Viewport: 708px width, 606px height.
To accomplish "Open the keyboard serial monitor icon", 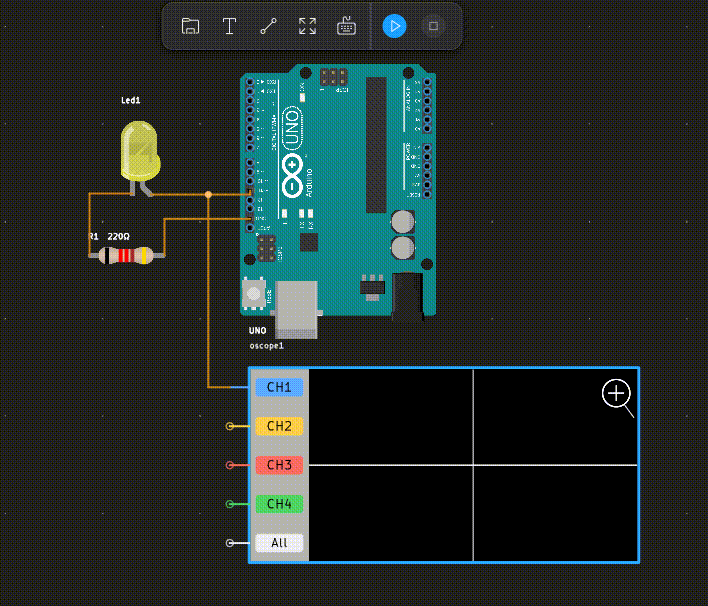I will click(x=346, y=26).
